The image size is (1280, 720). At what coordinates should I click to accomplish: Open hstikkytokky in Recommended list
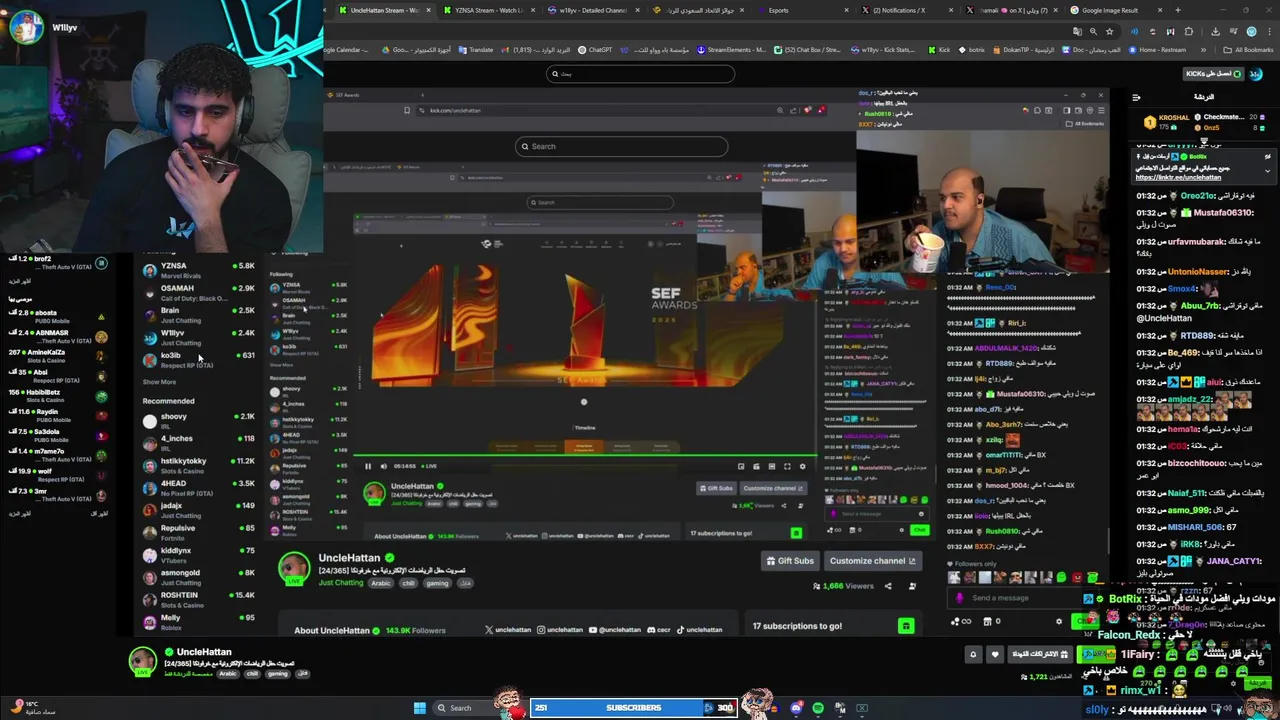coord(198,464)
